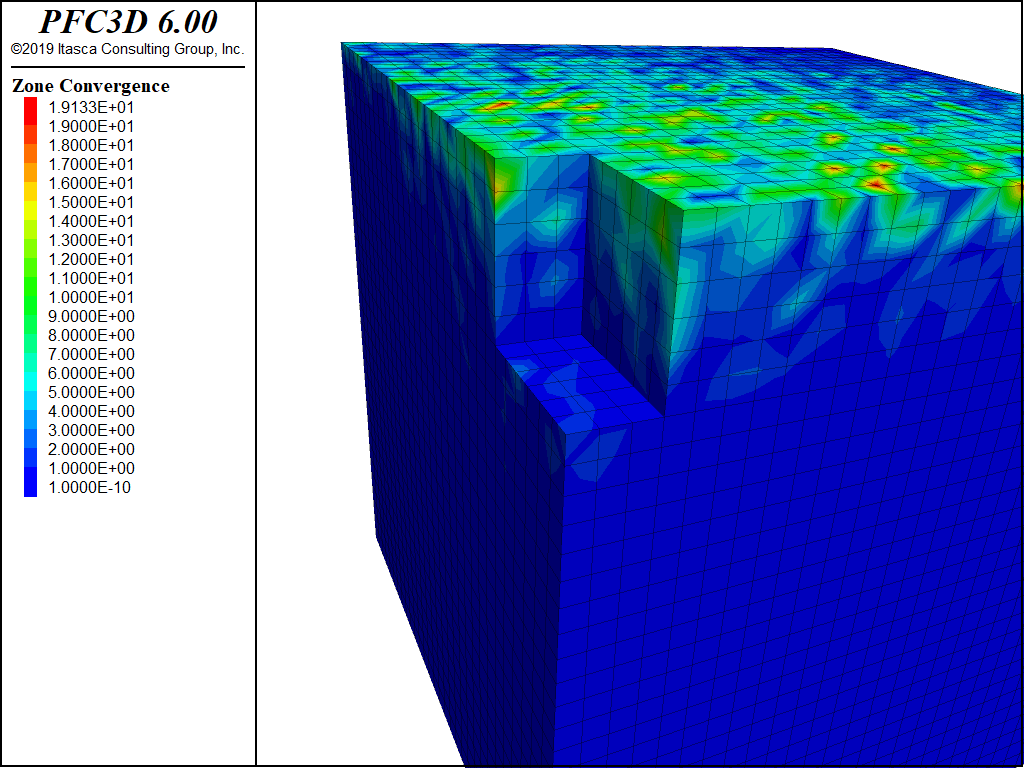This screenshot has height=768, width=1024.
Task: Click the Itasca Consulting Group copyright line
Action: [127, 49]
